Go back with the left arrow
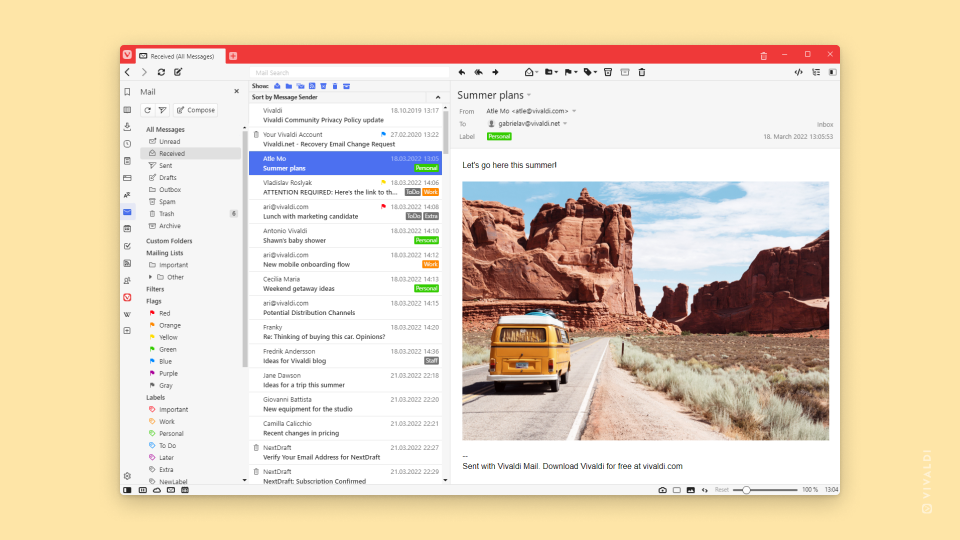This screenshot has width=960, height=540. (127, 72)
